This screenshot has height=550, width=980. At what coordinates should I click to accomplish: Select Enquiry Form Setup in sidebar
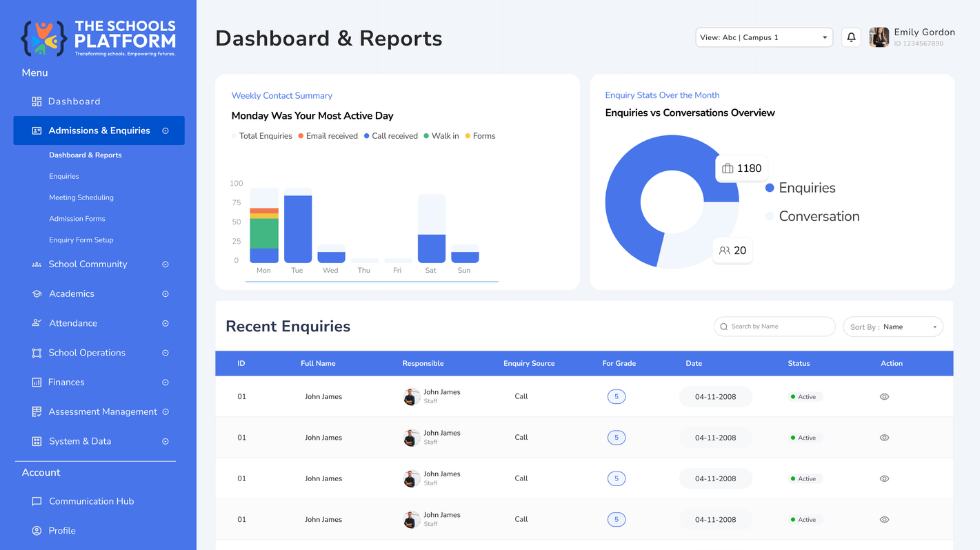(81, 240)
